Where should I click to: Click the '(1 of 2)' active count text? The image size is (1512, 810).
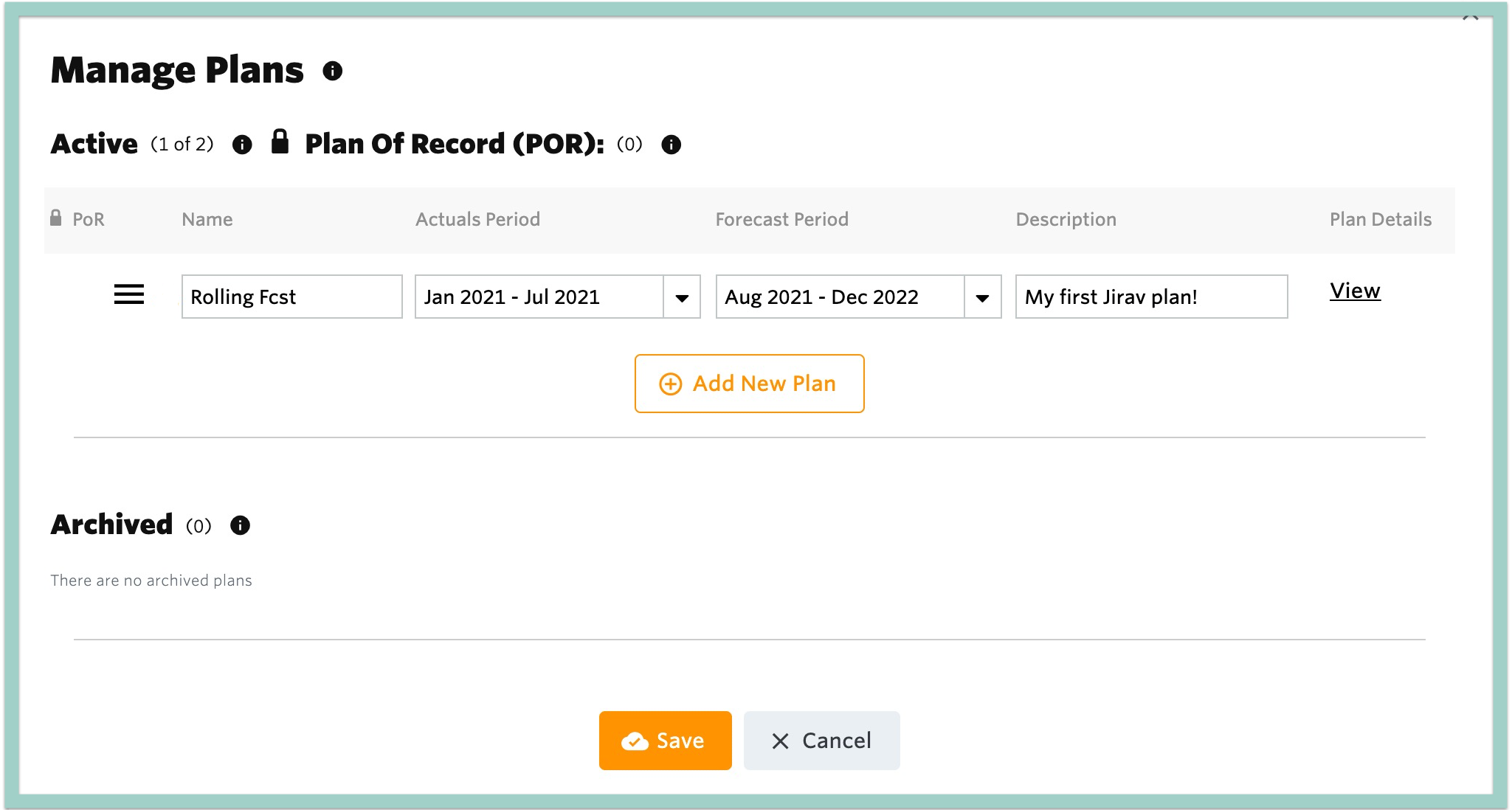(182, 144)
